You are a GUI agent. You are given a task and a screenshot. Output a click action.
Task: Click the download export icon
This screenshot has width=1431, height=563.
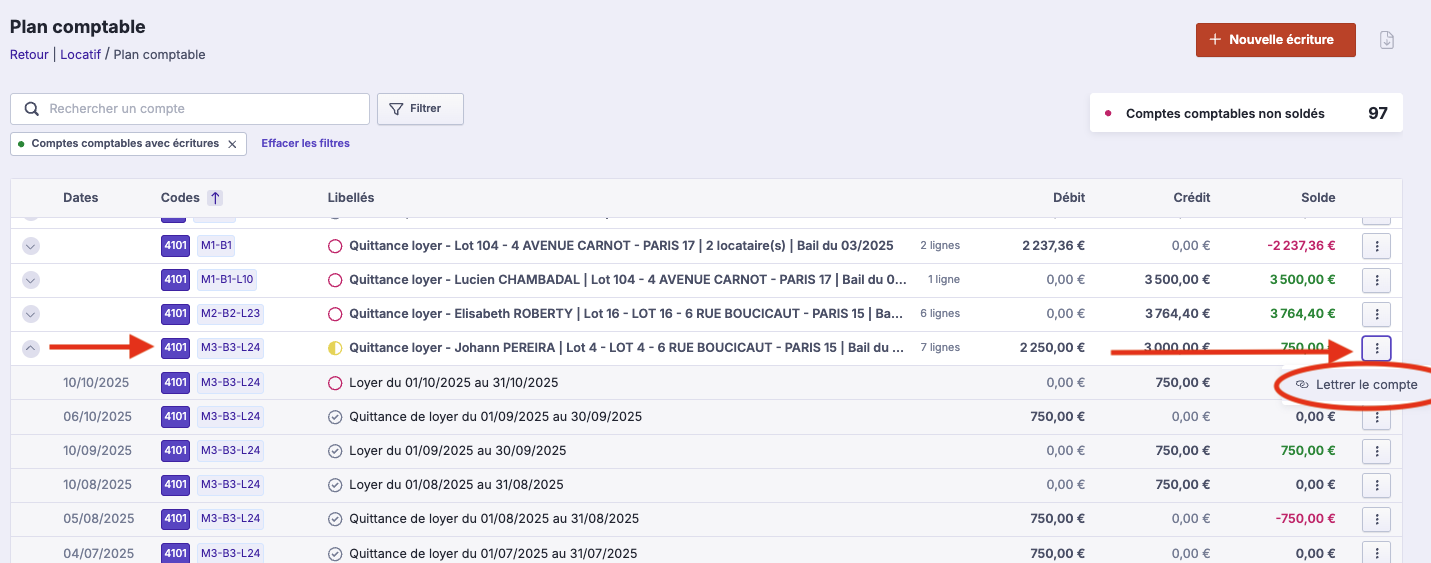coord(1386,40)
